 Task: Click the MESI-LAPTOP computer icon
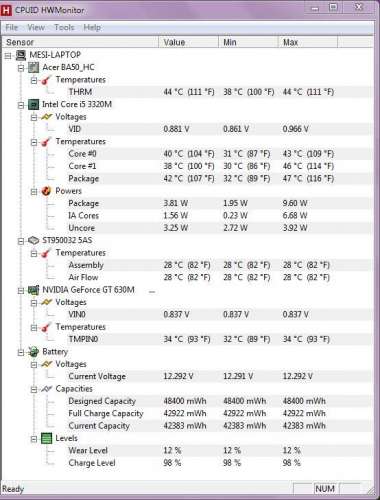click(21, 55)
